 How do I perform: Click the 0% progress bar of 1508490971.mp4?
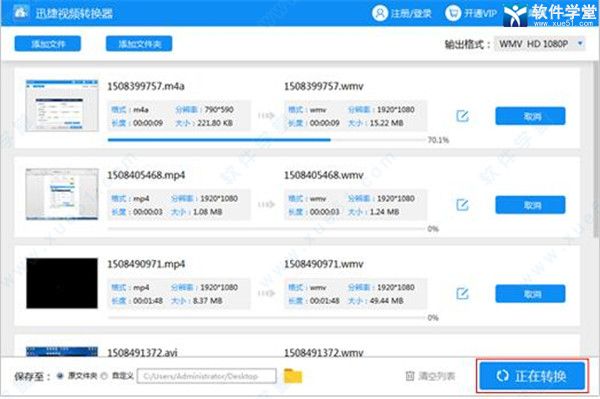(267, 318)
